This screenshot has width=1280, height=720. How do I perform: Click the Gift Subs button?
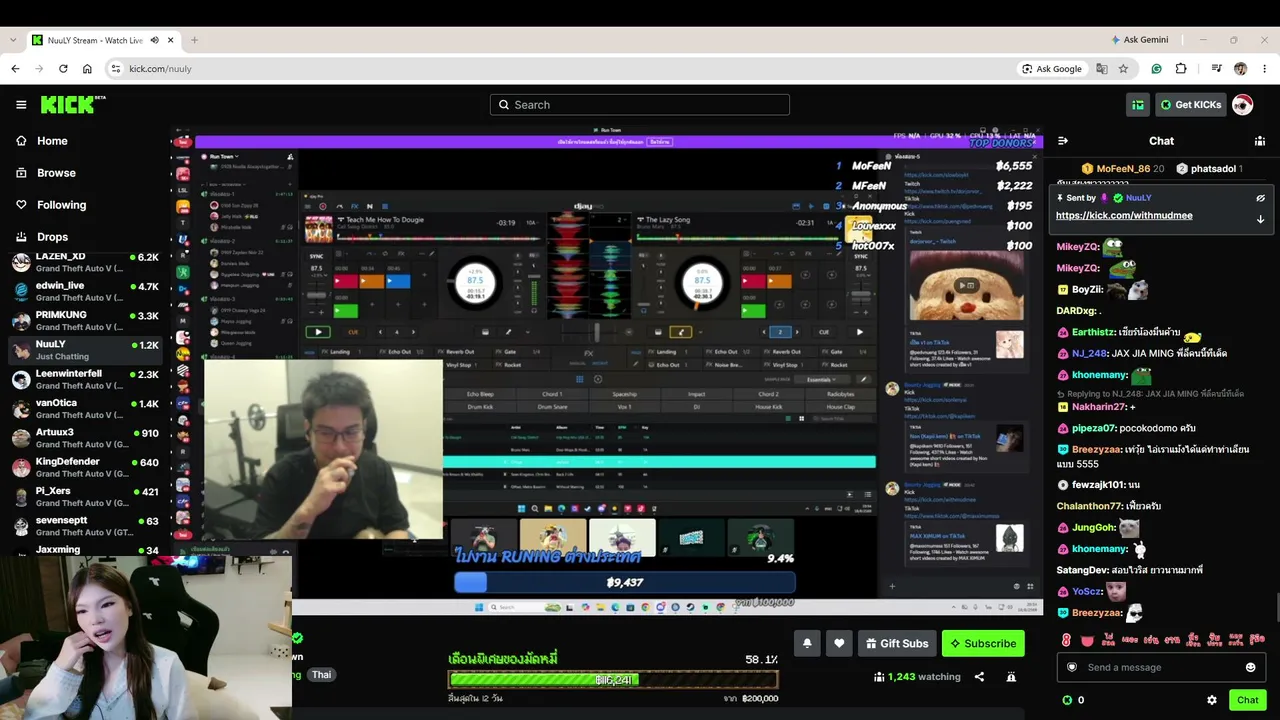pos(897,644)
